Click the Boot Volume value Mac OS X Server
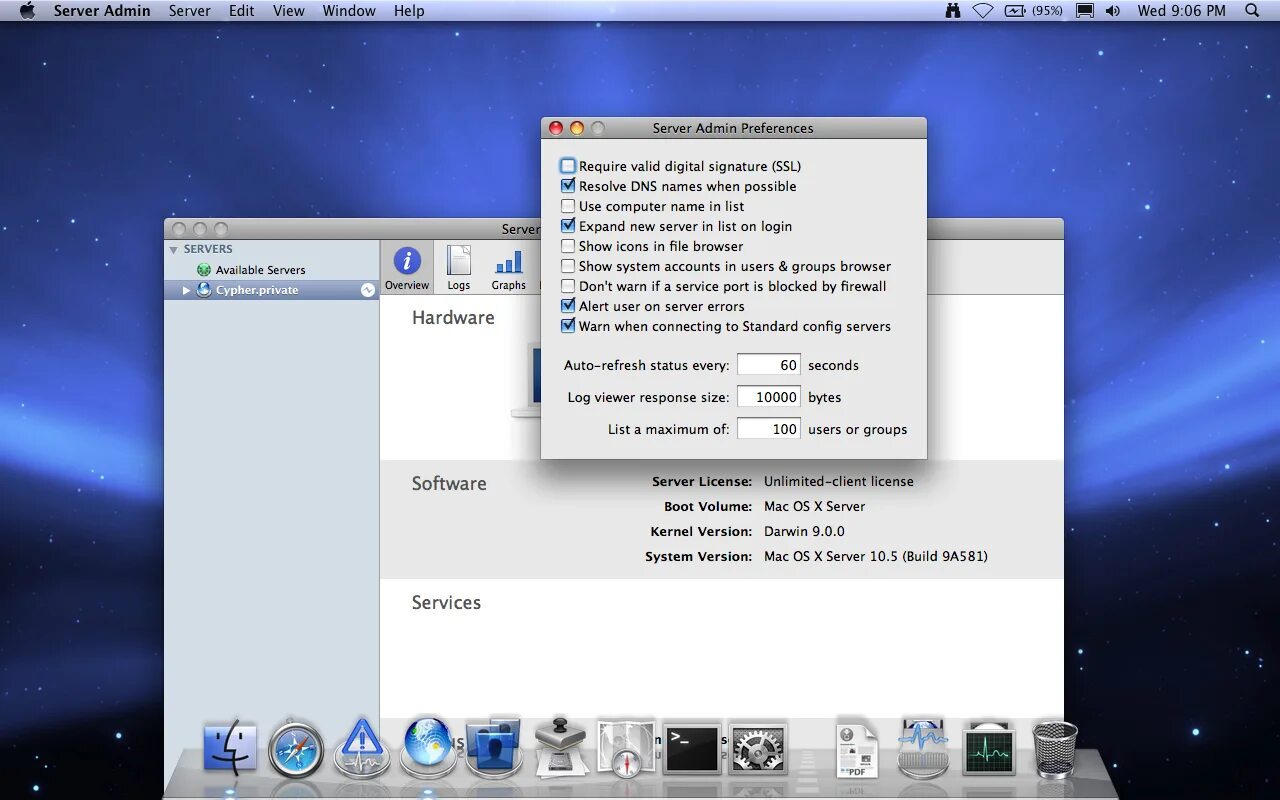 point(815,506)
